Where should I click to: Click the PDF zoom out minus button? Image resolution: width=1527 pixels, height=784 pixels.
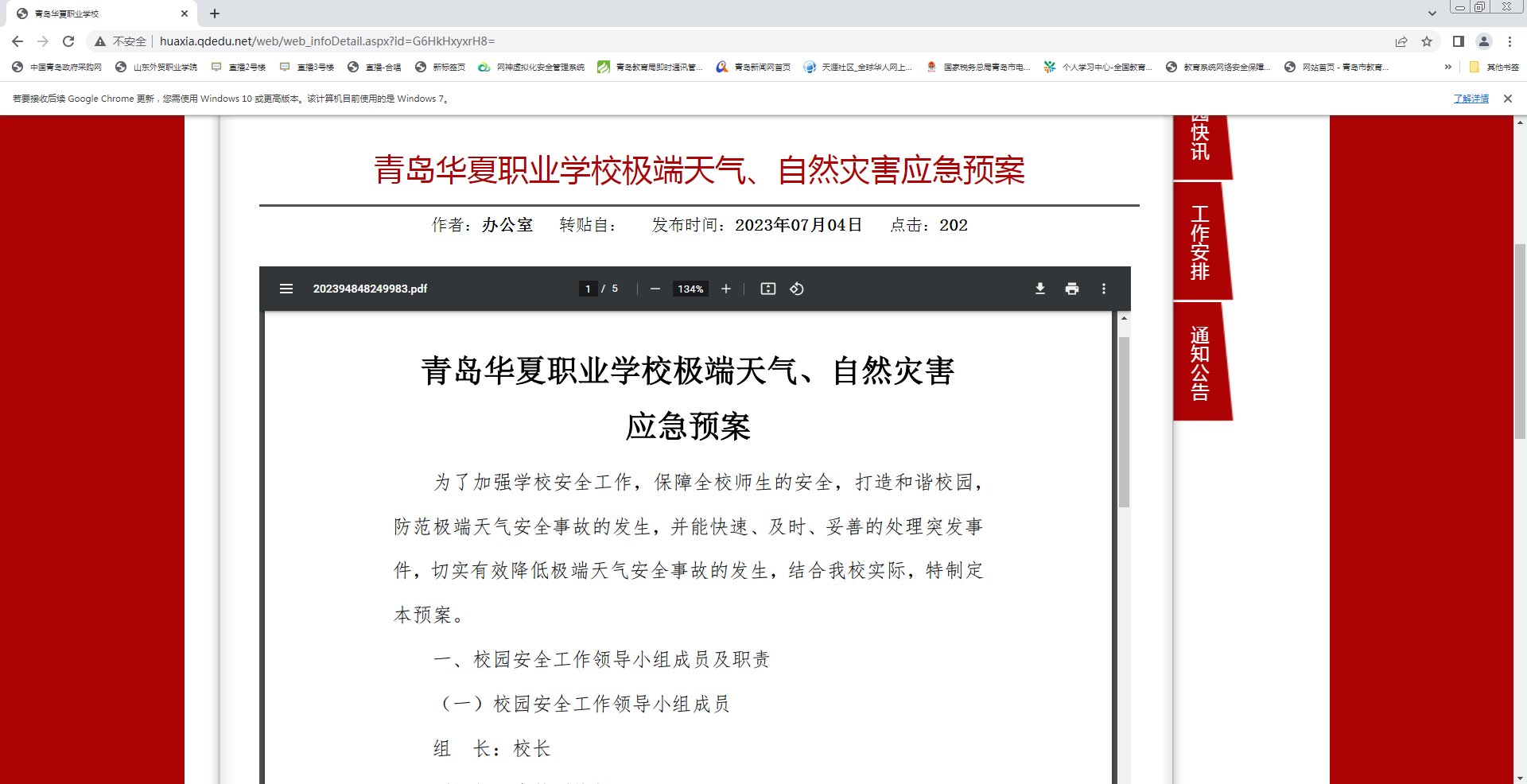(655, 289)
